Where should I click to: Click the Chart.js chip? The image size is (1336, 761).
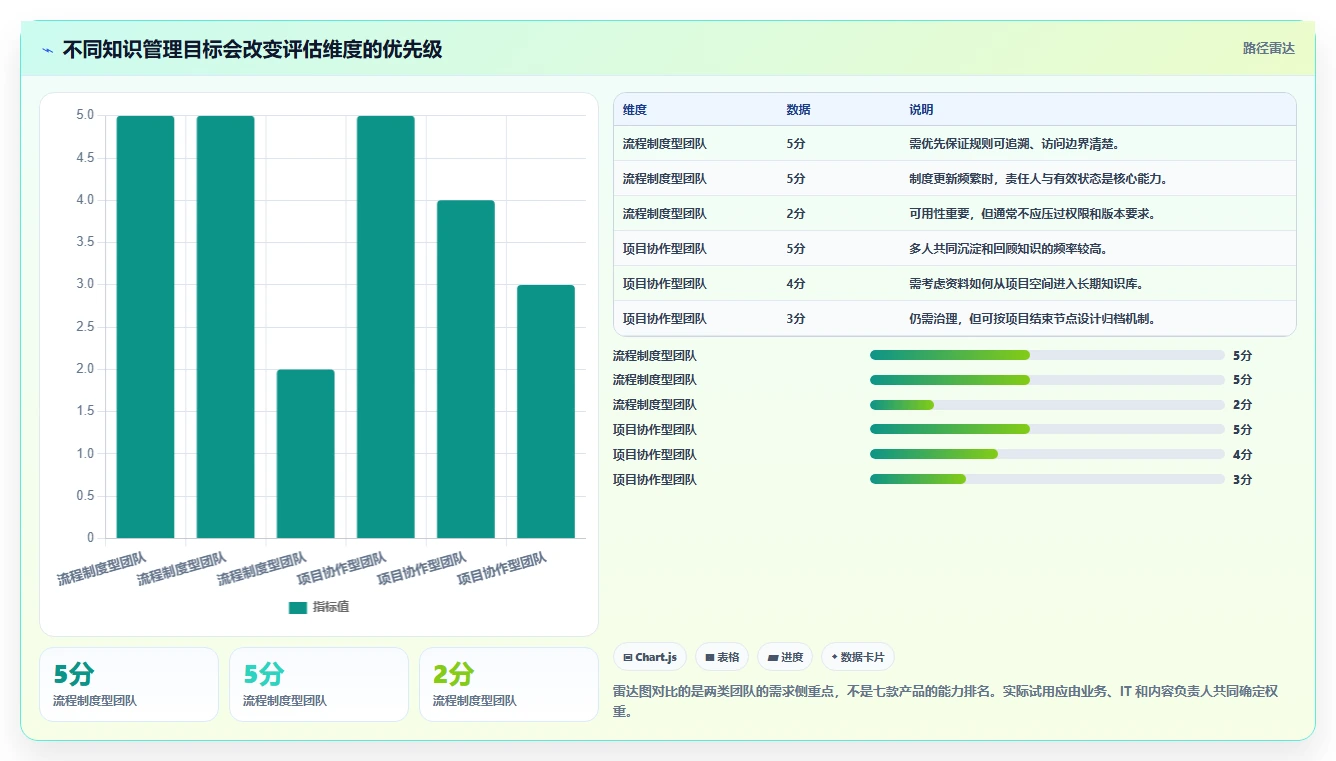(x=650, y=657)
